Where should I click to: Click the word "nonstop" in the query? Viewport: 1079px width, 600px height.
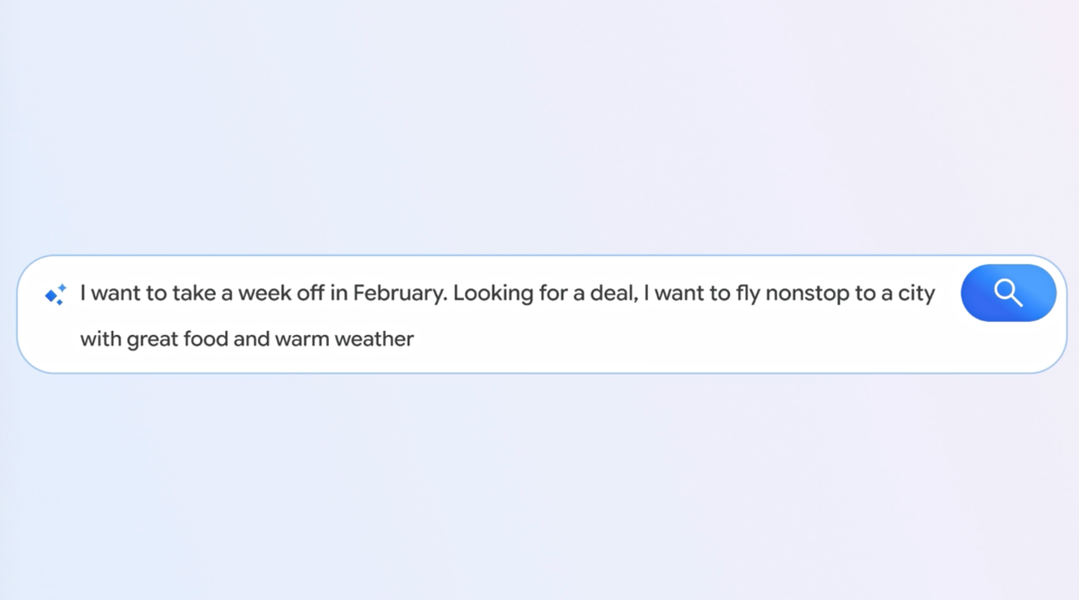point(807,294)
